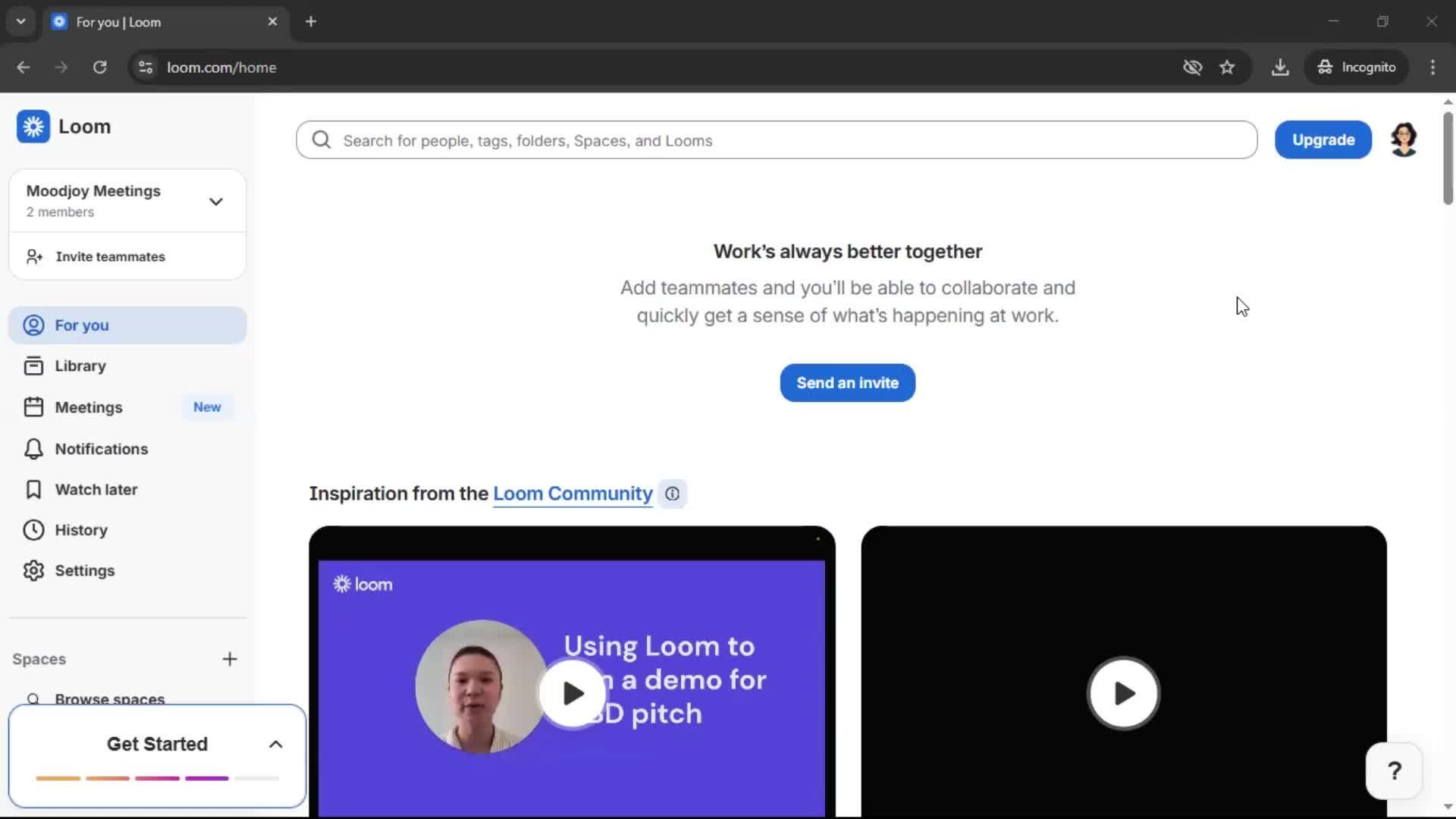This screenshot has width=1456, height=819.
Task: Open the Loom Community link
Action: click(573, 494)
